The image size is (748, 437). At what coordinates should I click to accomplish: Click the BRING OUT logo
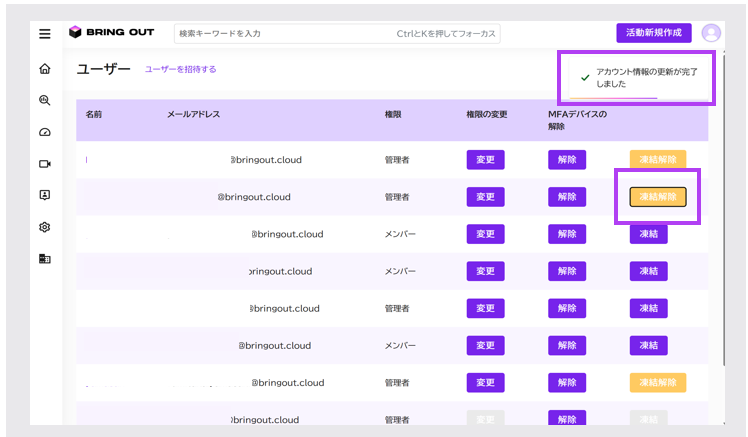click(112, 33)
